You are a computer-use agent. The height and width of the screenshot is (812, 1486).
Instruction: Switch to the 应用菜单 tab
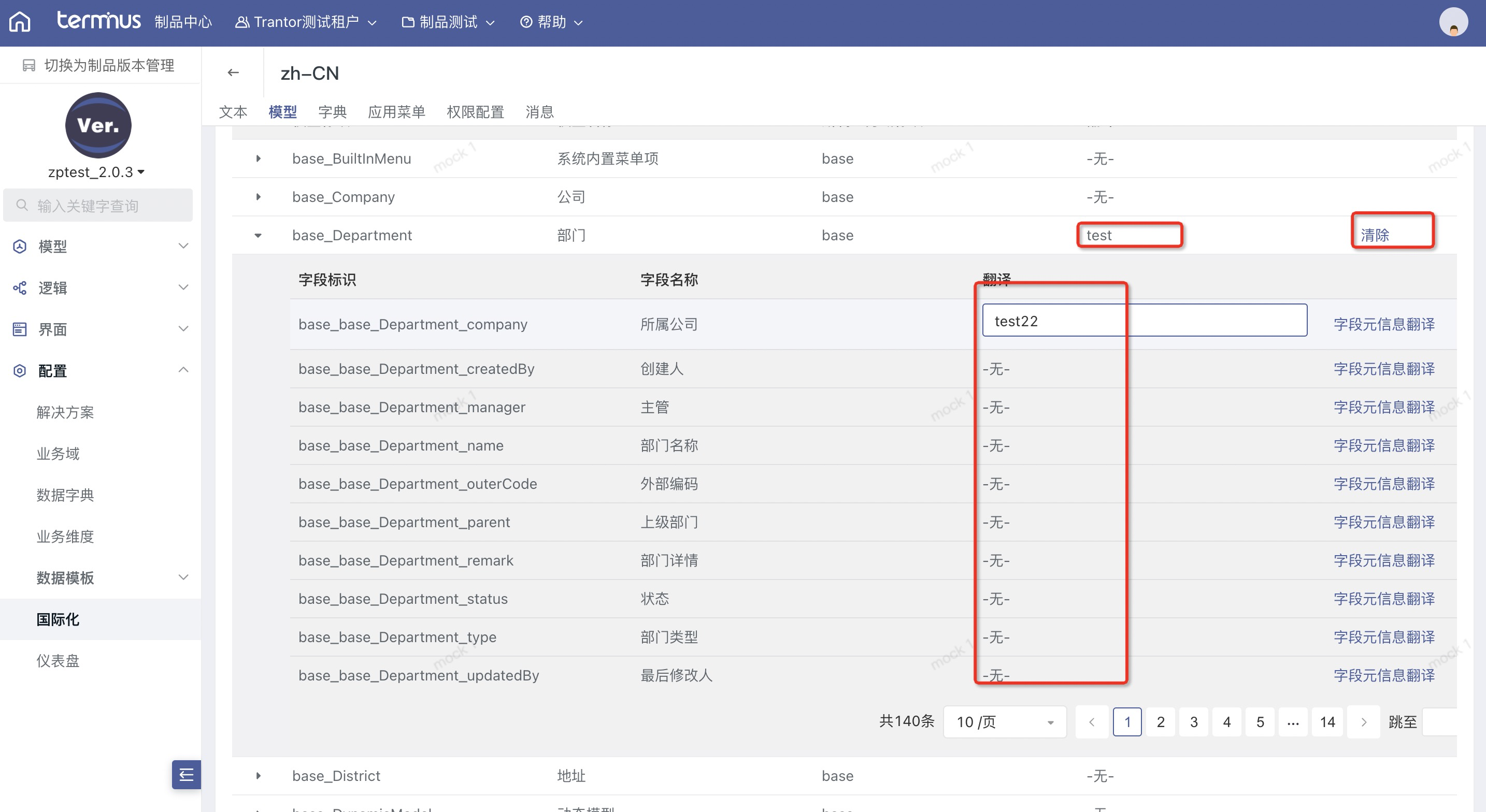tap(397, 112)
